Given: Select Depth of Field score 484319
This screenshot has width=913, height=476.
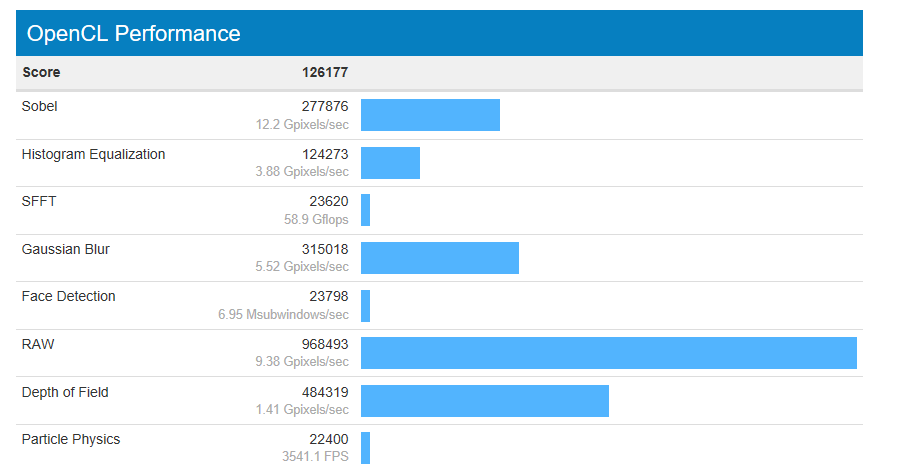Looking at the screenshot, I should tap(325, 393).
